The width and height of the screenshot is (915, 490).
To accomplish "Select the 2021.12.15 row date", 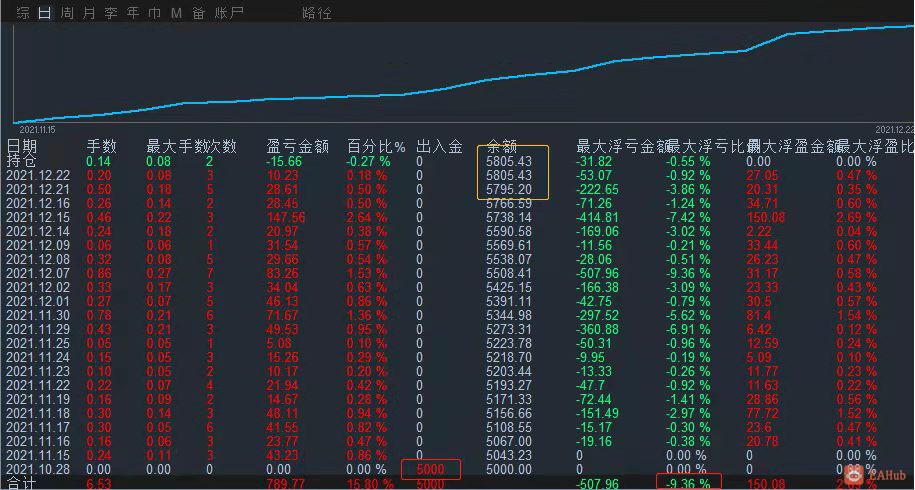I will click(x=39, y=217).
